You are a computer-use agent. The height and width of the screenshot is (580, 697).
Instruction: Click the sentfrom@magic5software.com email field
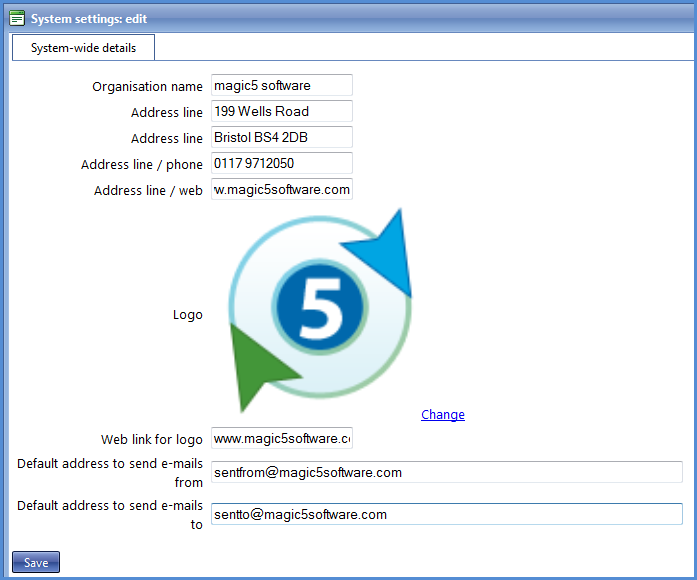[x=447, y=472]
